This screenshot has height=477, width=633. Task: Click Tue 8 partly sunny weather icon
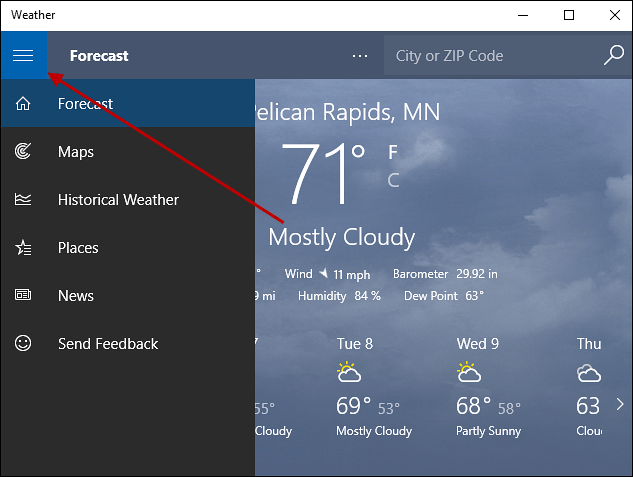349,372
